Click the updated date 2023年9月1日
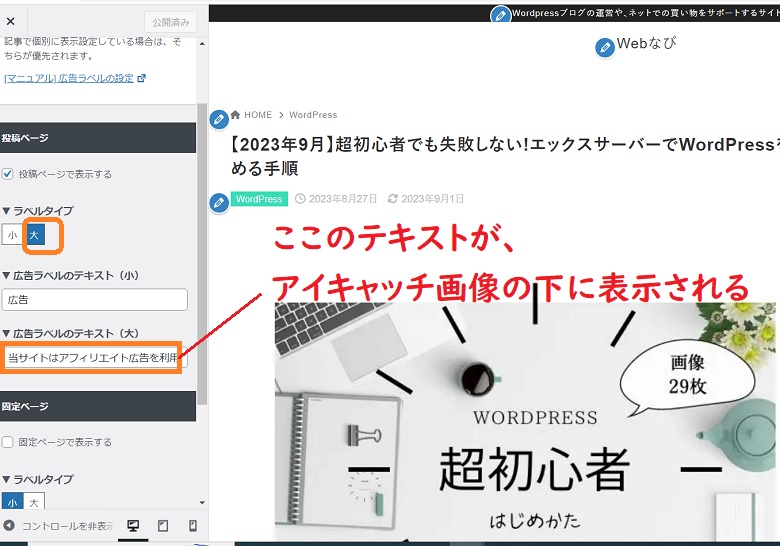Viewport: 780px width, 546px height. pos(432,199)
